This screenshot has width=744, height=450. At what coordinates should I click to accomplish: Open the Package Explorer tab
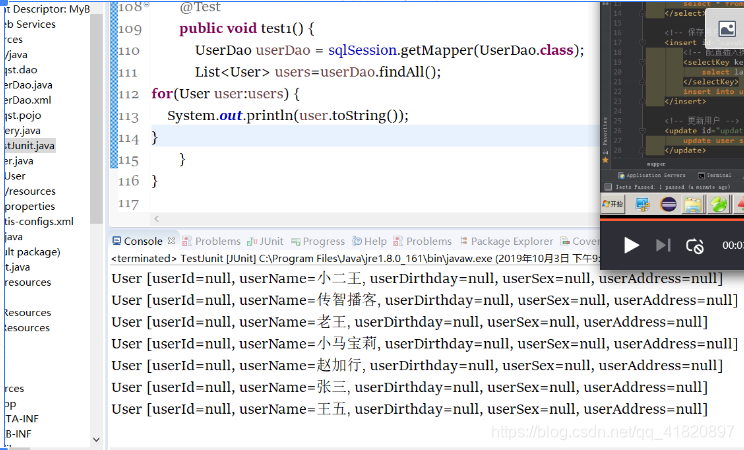(x=506, y=241)
